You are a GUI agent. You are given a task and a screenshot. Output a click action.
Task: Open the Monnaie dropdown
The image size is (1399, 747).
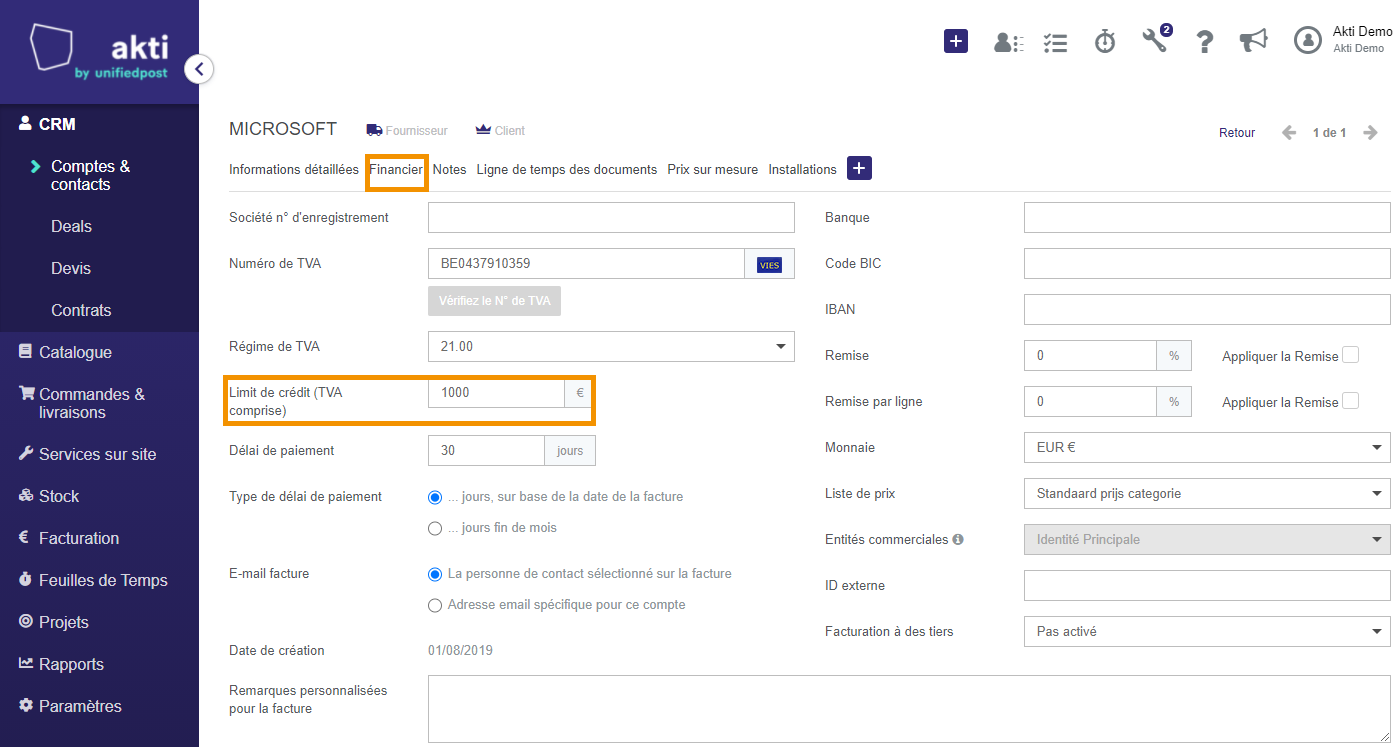point(1207,447)
